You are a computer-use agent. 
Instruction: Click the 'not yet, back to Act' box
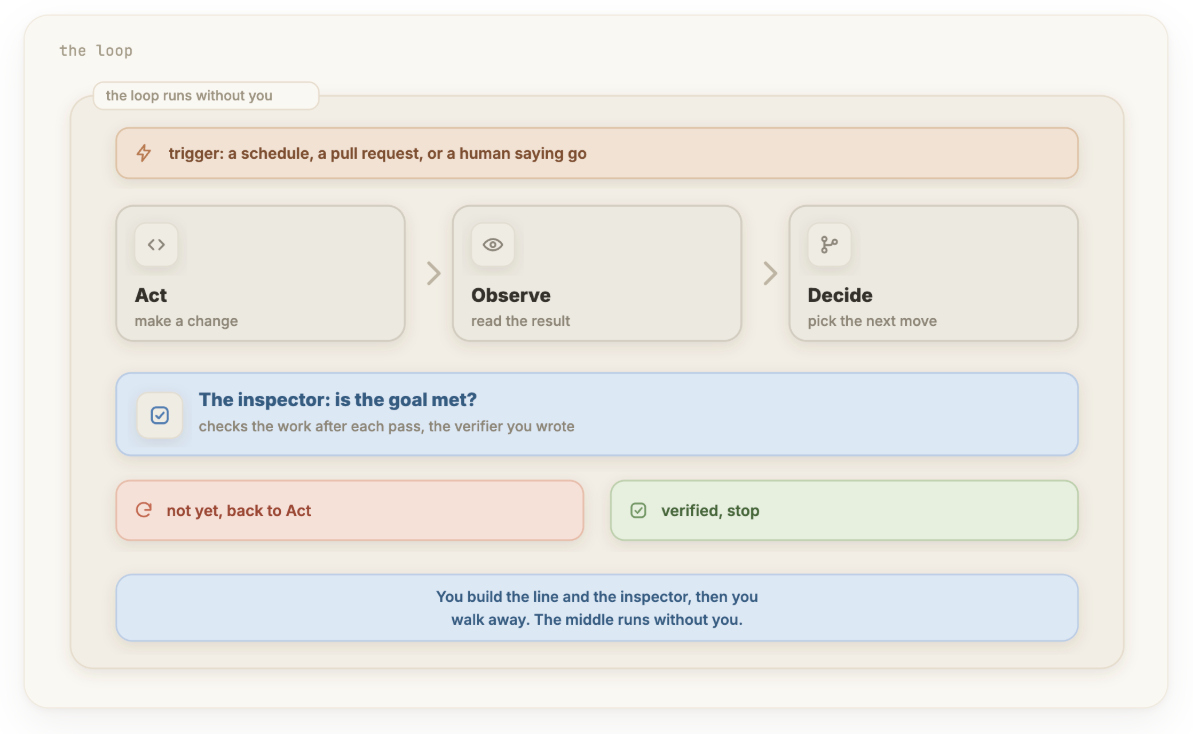(350, 510)
